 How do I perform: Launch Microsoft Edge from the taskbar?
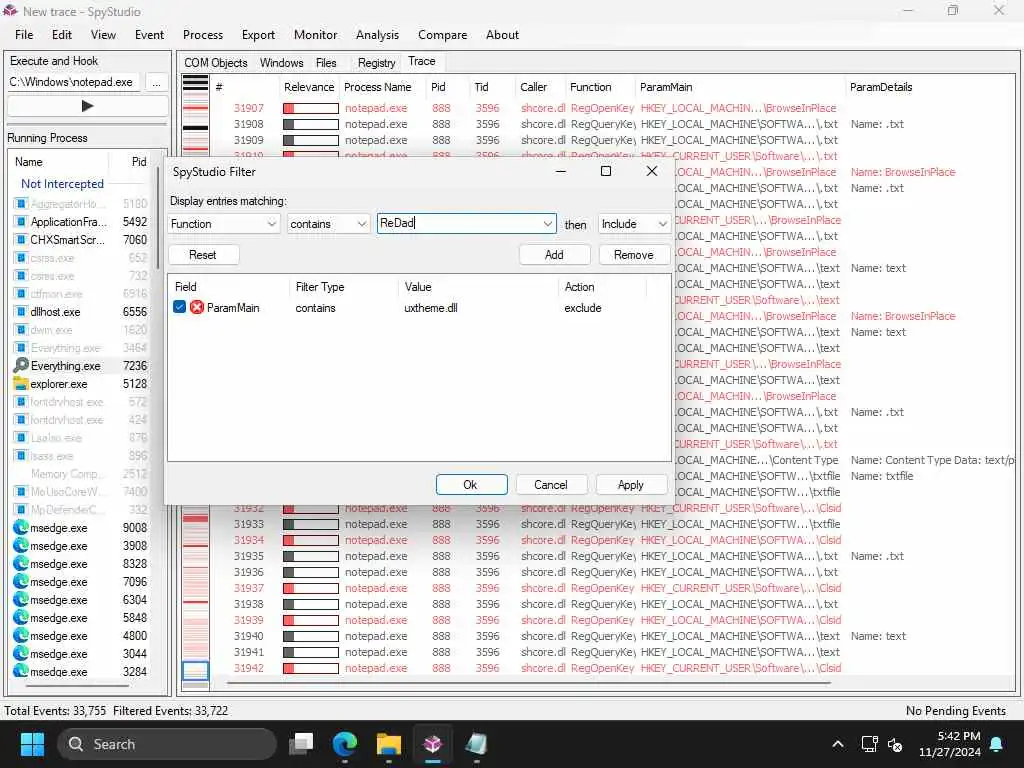coord(345,744)
